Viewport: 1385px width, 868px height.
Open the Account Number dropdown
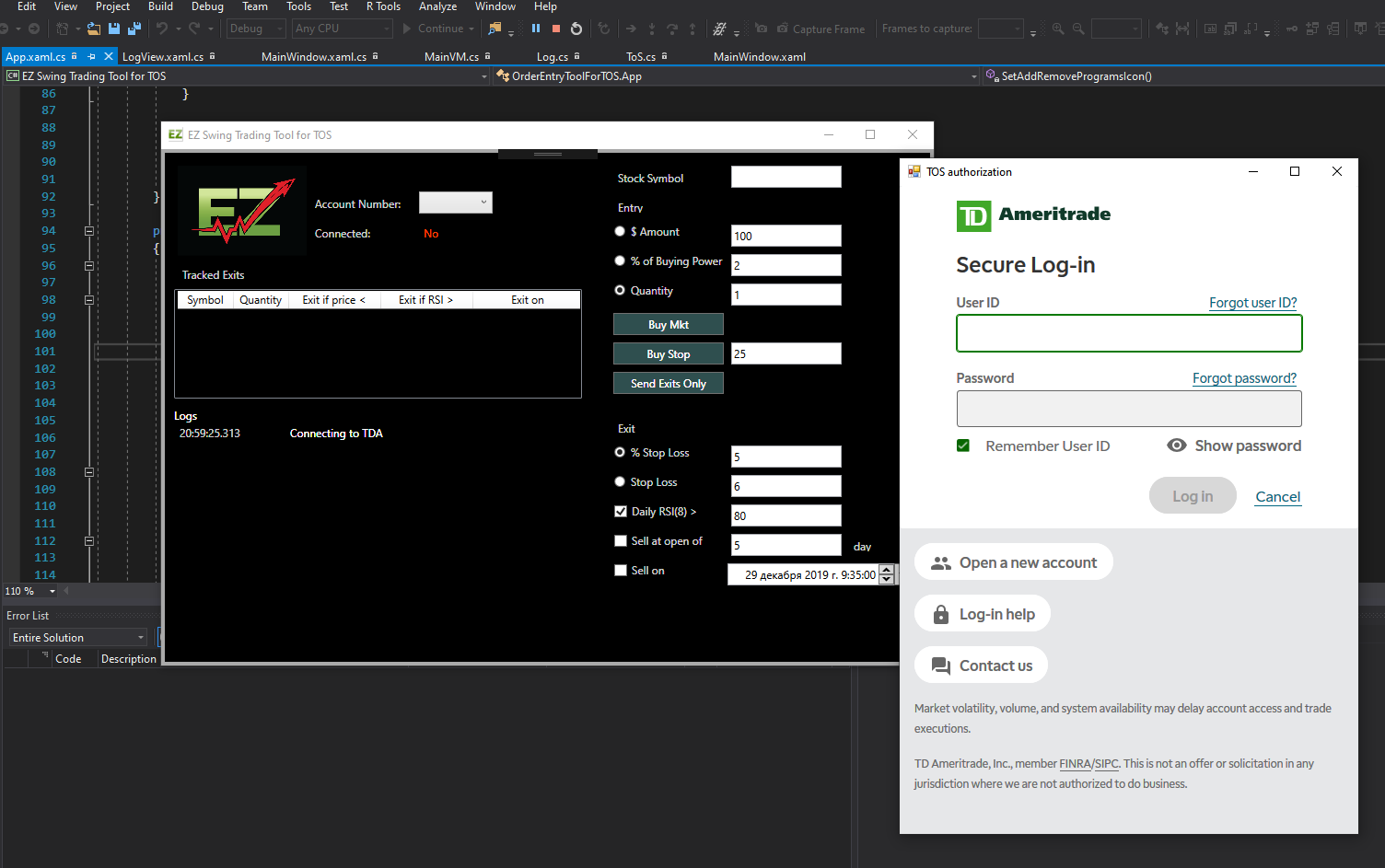(456, 203)
